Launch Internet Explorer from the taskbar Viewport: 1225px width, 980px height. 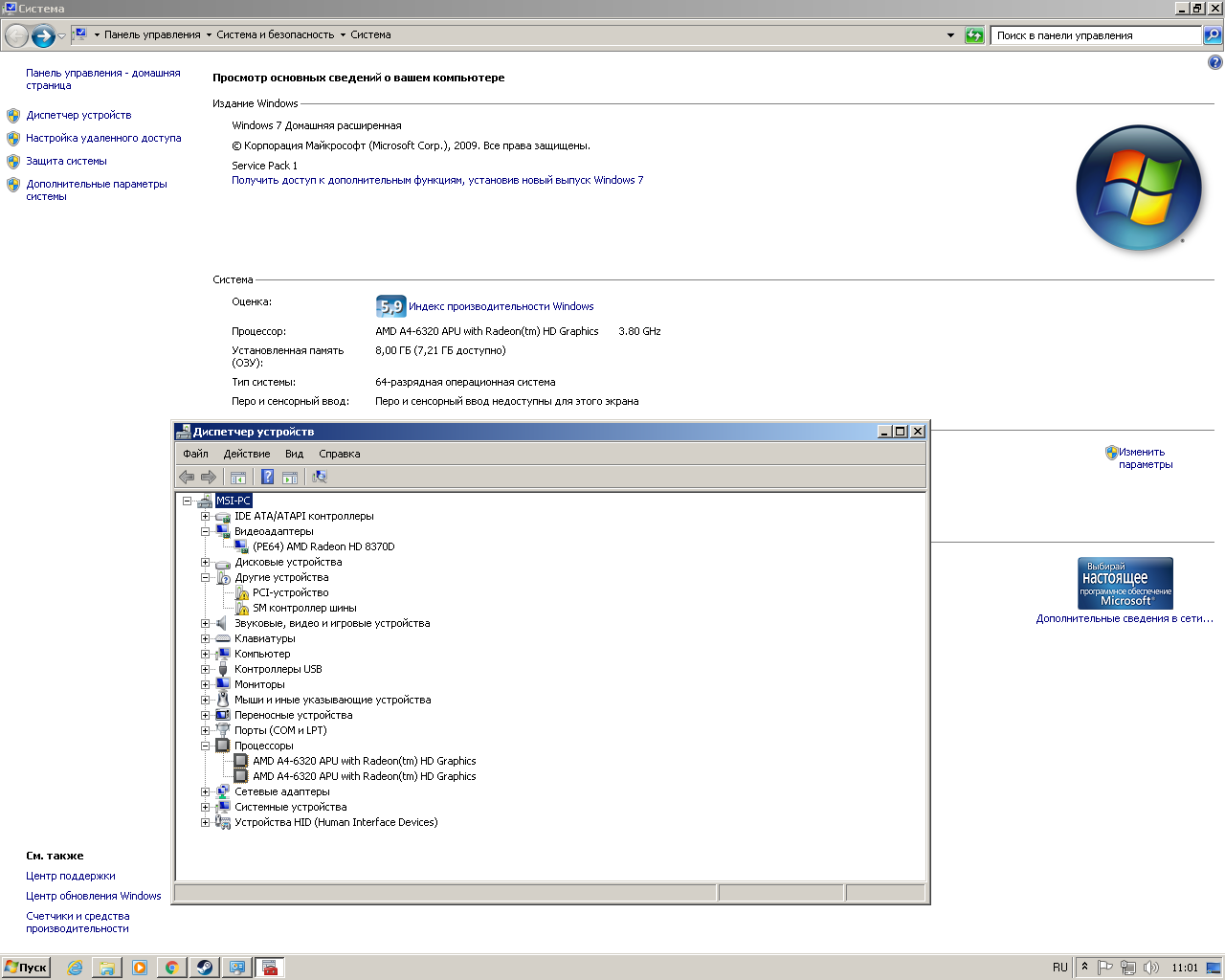coord(75,968)
